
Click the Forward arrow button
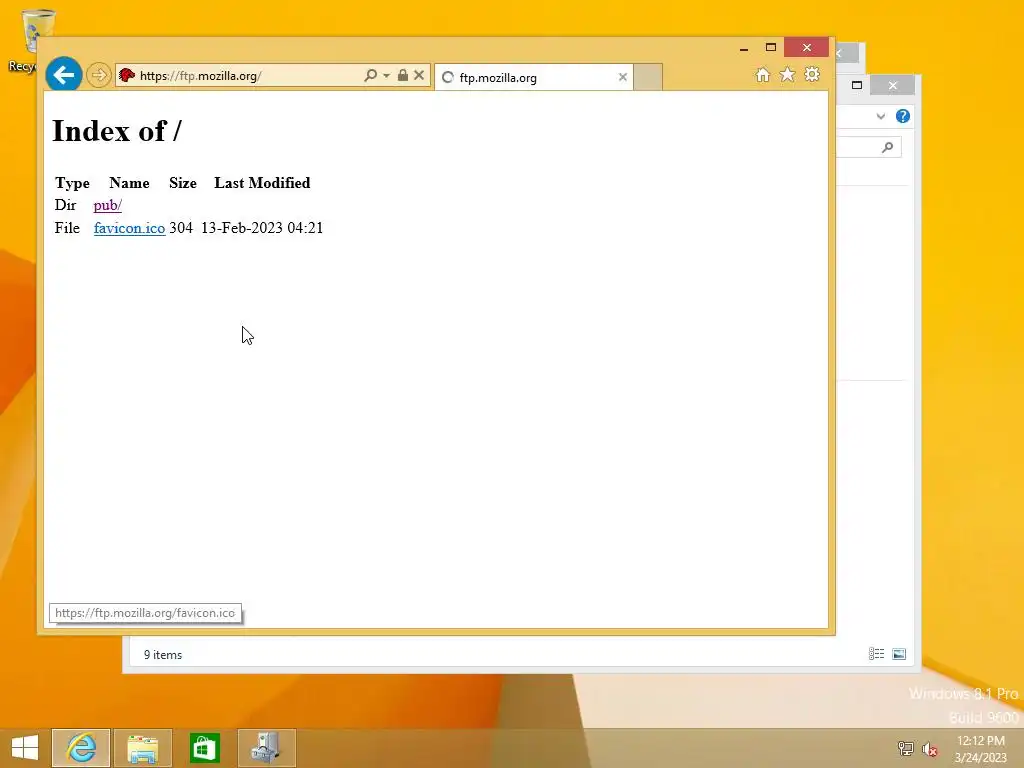click(99, 75)
